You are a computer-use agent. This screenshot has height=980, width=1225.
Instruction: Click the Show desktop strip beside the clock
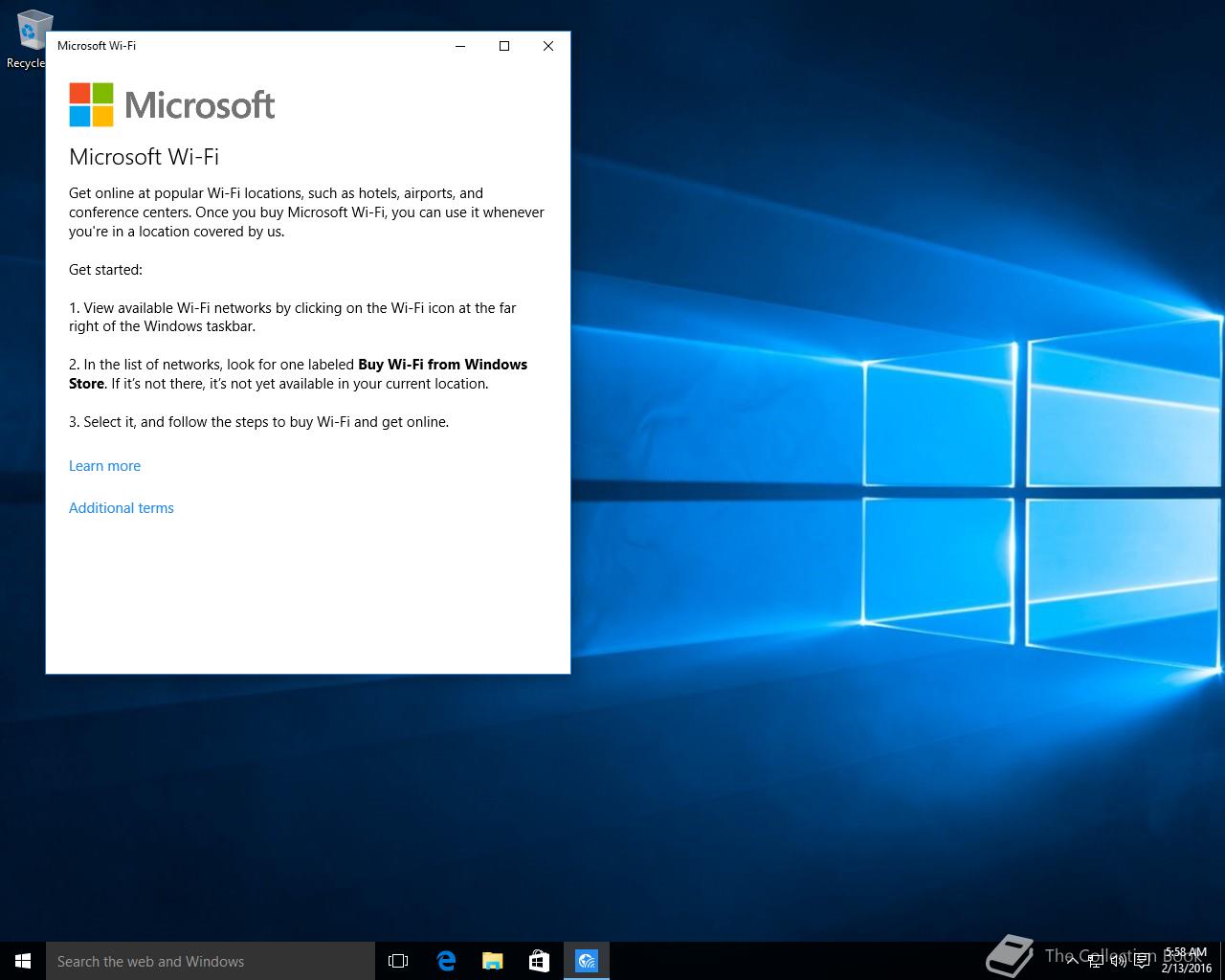[x=1221, y=961]
